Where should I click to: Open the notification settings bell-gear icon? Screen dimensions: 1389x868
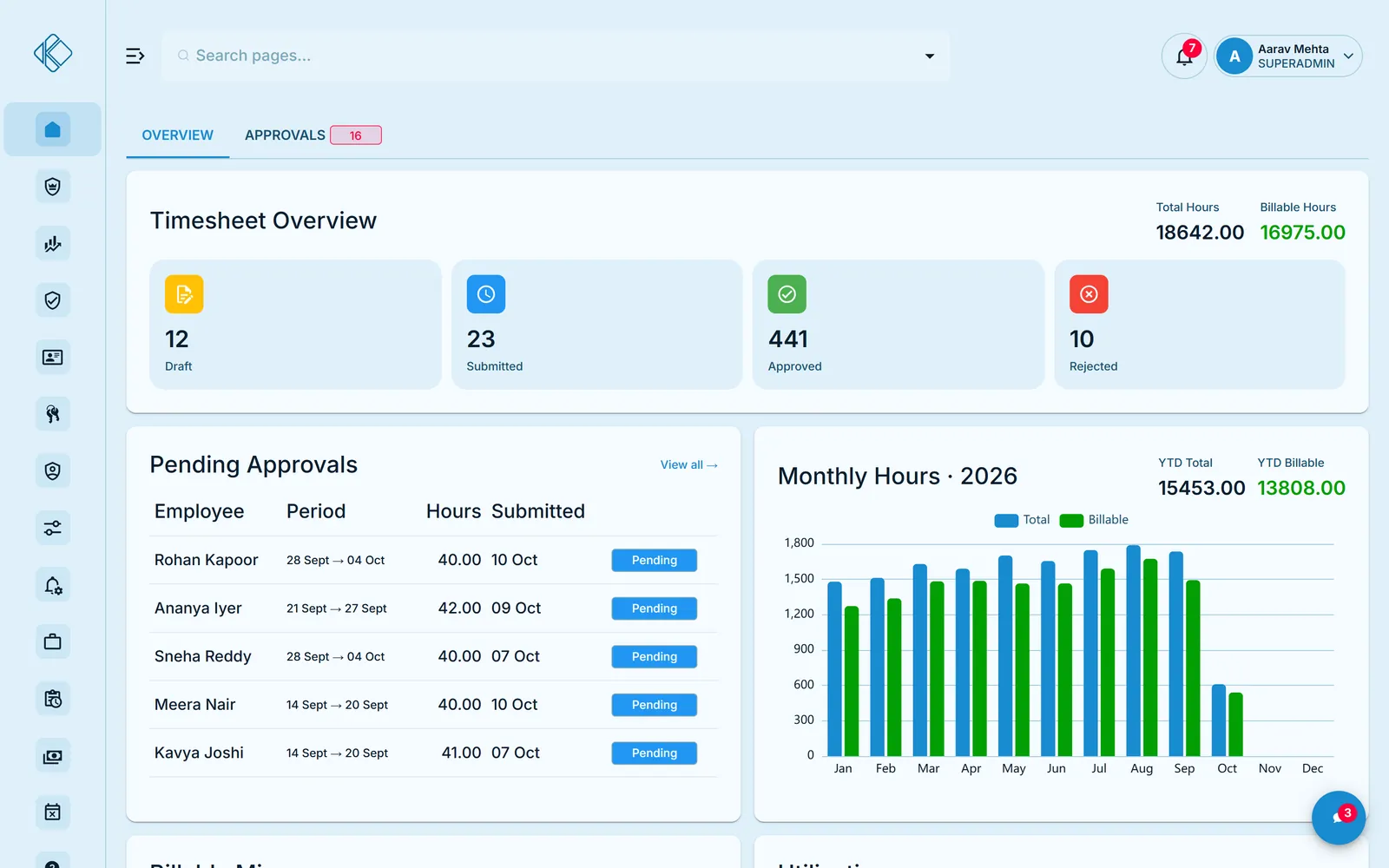pyautogui.click(x=52, y=585)
